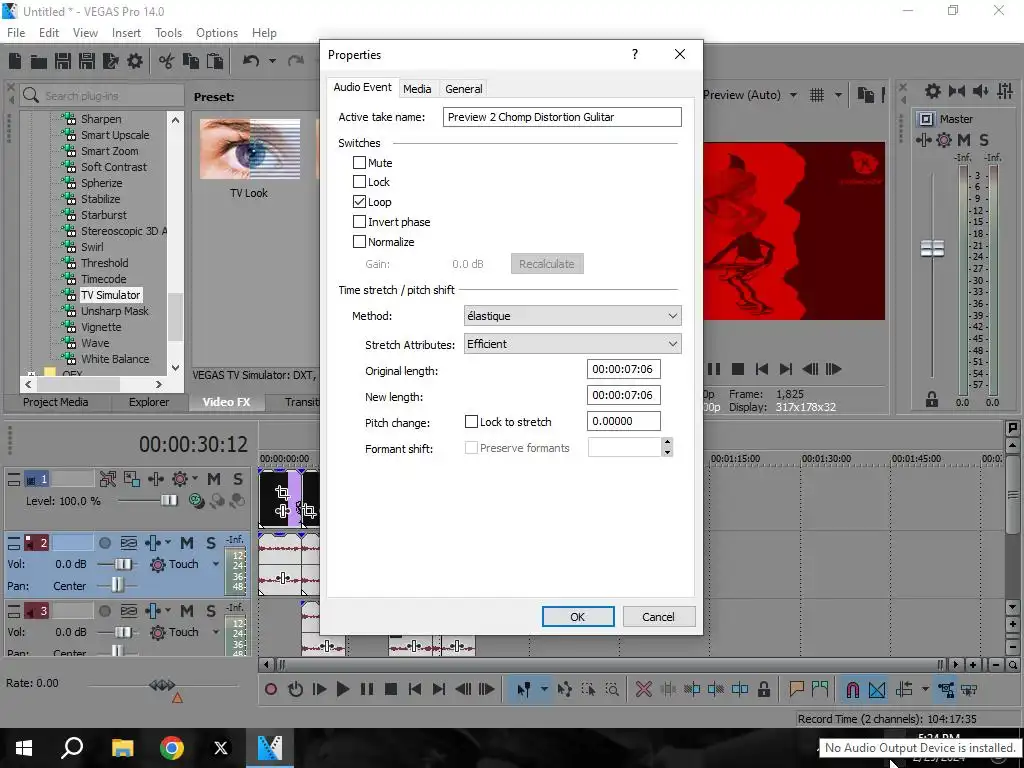Click Cancel in Properties dialog
The height and width of the screenshot is (768, 1024).
tap(658, 616)
